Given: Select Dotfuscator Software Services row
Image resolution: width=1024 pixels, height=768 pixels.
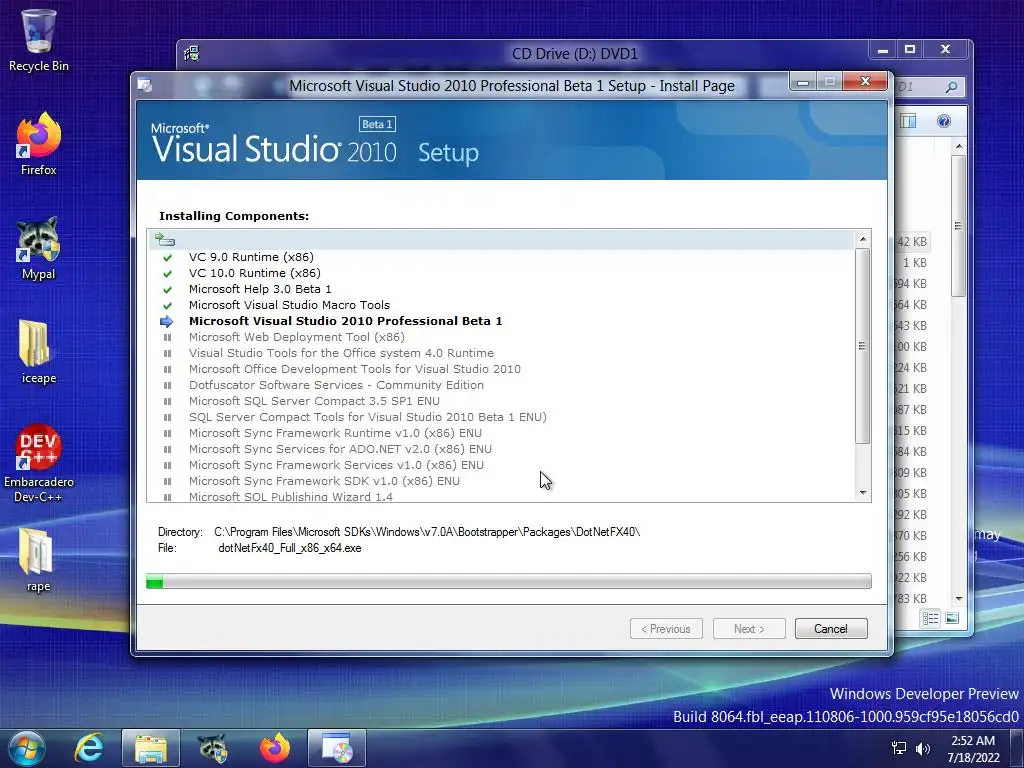Looking at the screenshot, I should pyautogui.click(x=501, y=385).
